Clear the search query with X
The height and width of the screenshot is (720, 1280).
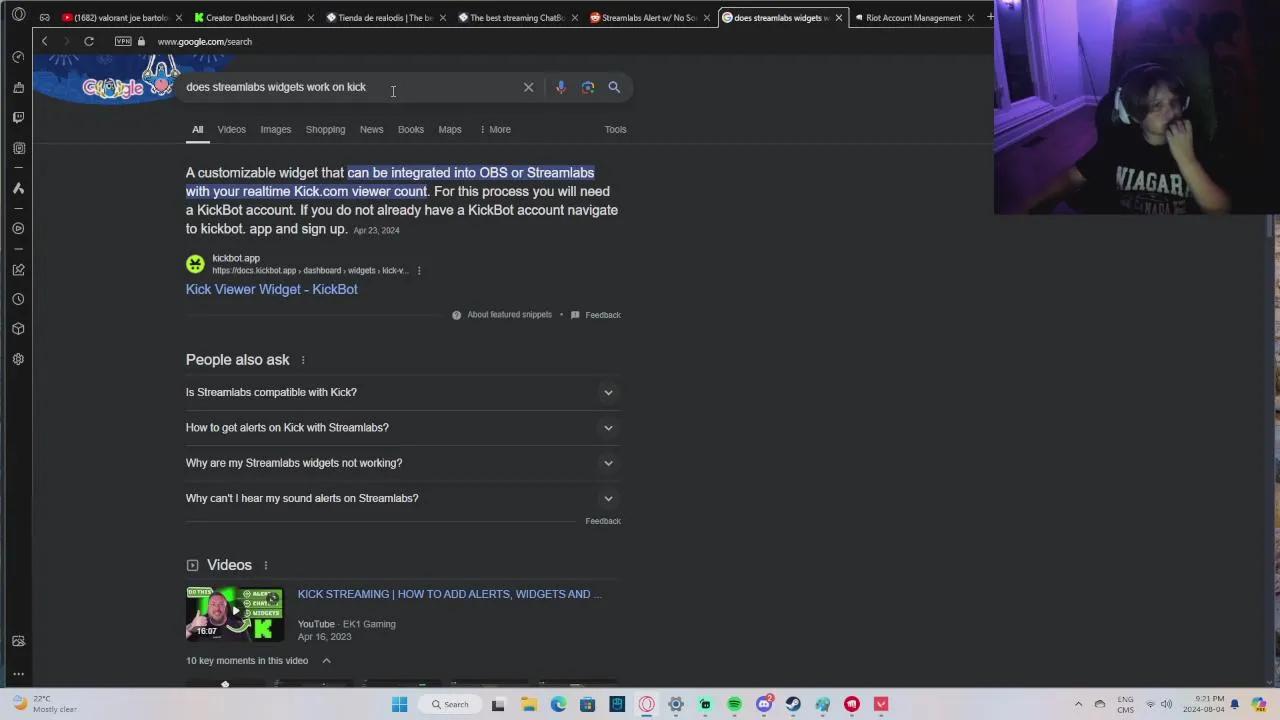529,87
